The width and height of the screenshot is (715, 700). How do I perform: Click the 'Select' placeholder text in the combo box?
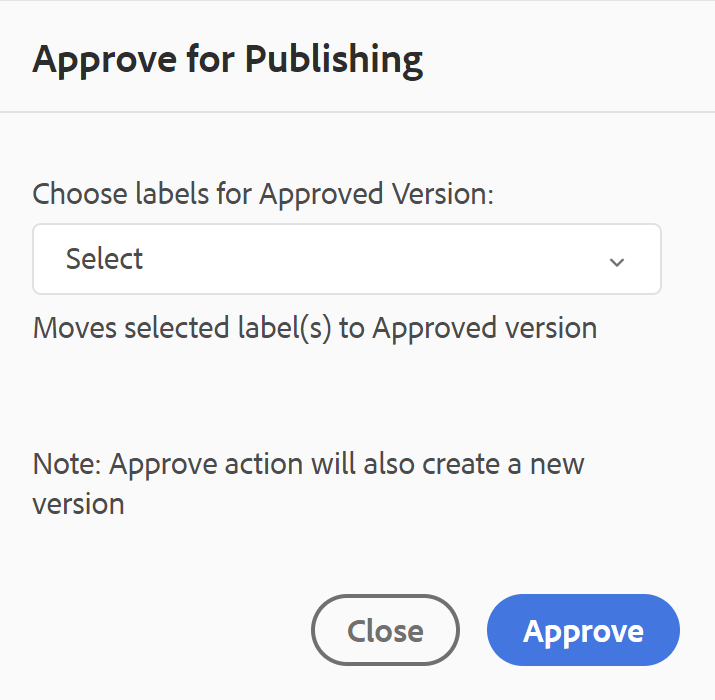[104, 259]
